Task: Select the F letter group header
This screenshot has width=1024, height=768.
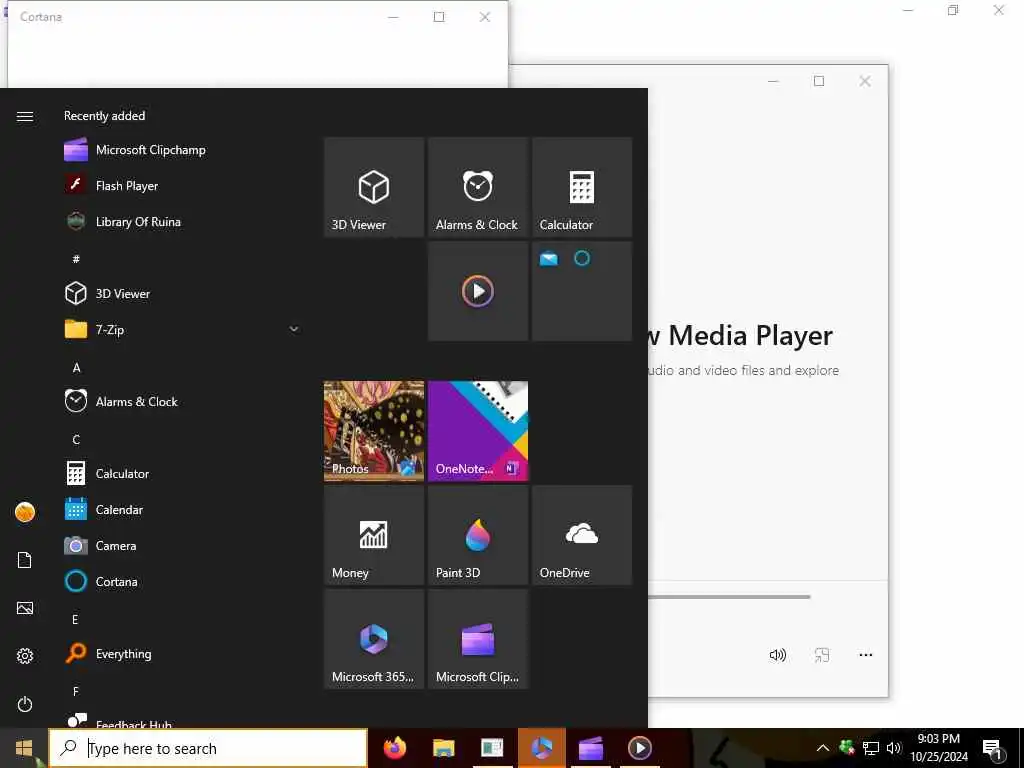Action: [x=76, y=691]
